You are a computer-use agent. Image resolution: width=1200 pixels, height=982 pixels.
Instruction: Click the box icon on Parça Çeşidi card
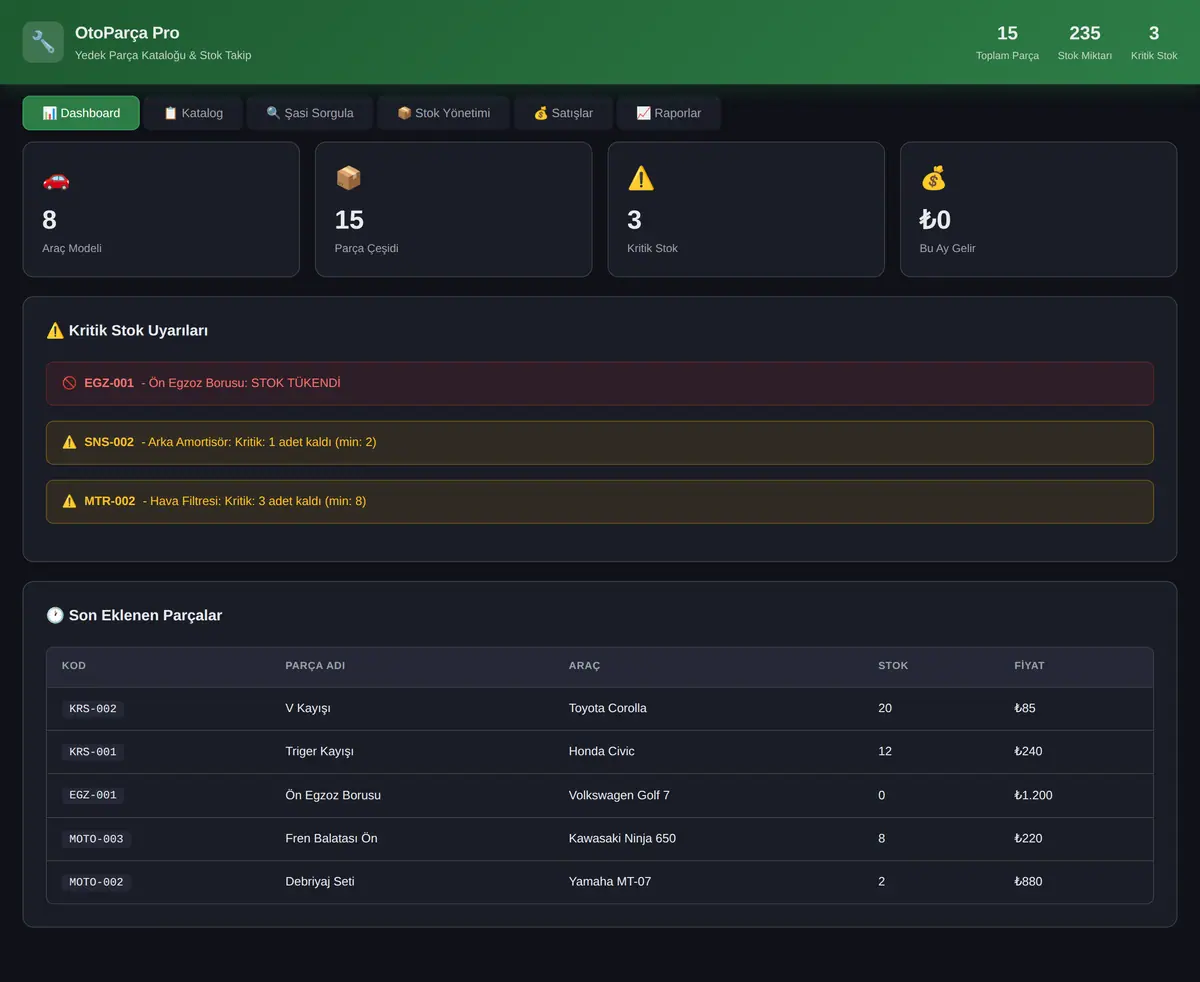tap(348, 179)
